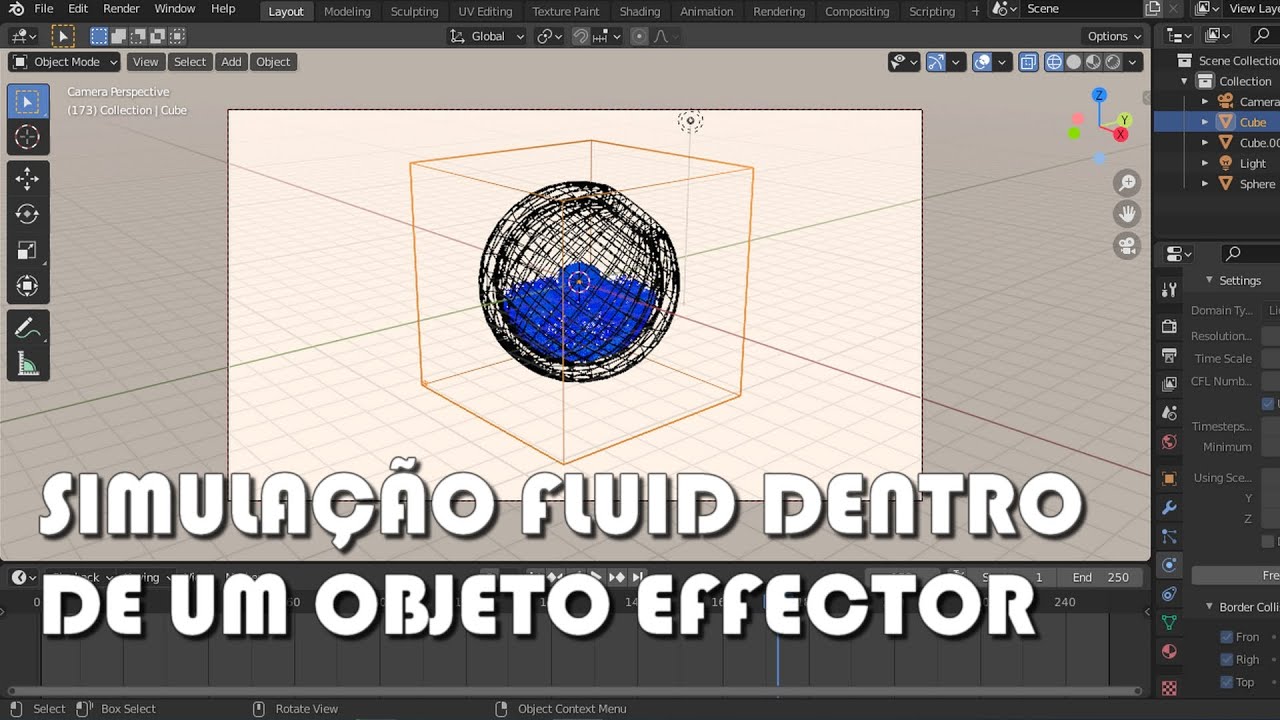Image resolution: width=1280 pixels, height=720 pixels.
Task: Switch to rendered viewport shading
Action: click(1112, 62)
